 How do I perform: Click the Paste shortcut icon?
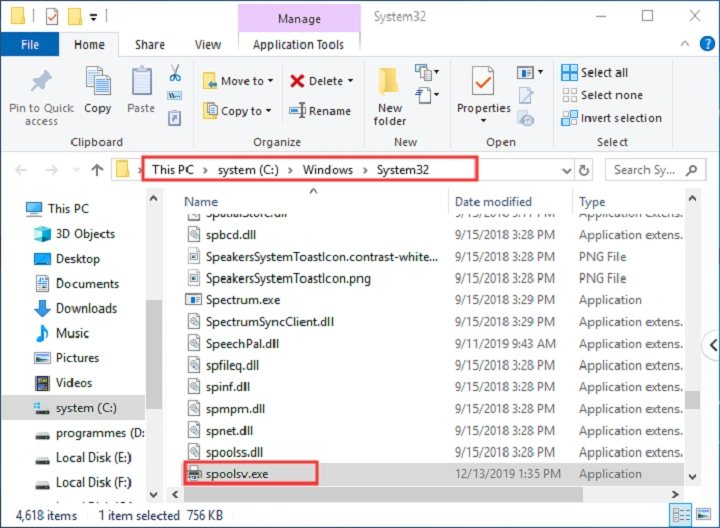click(x=174, y=118)
